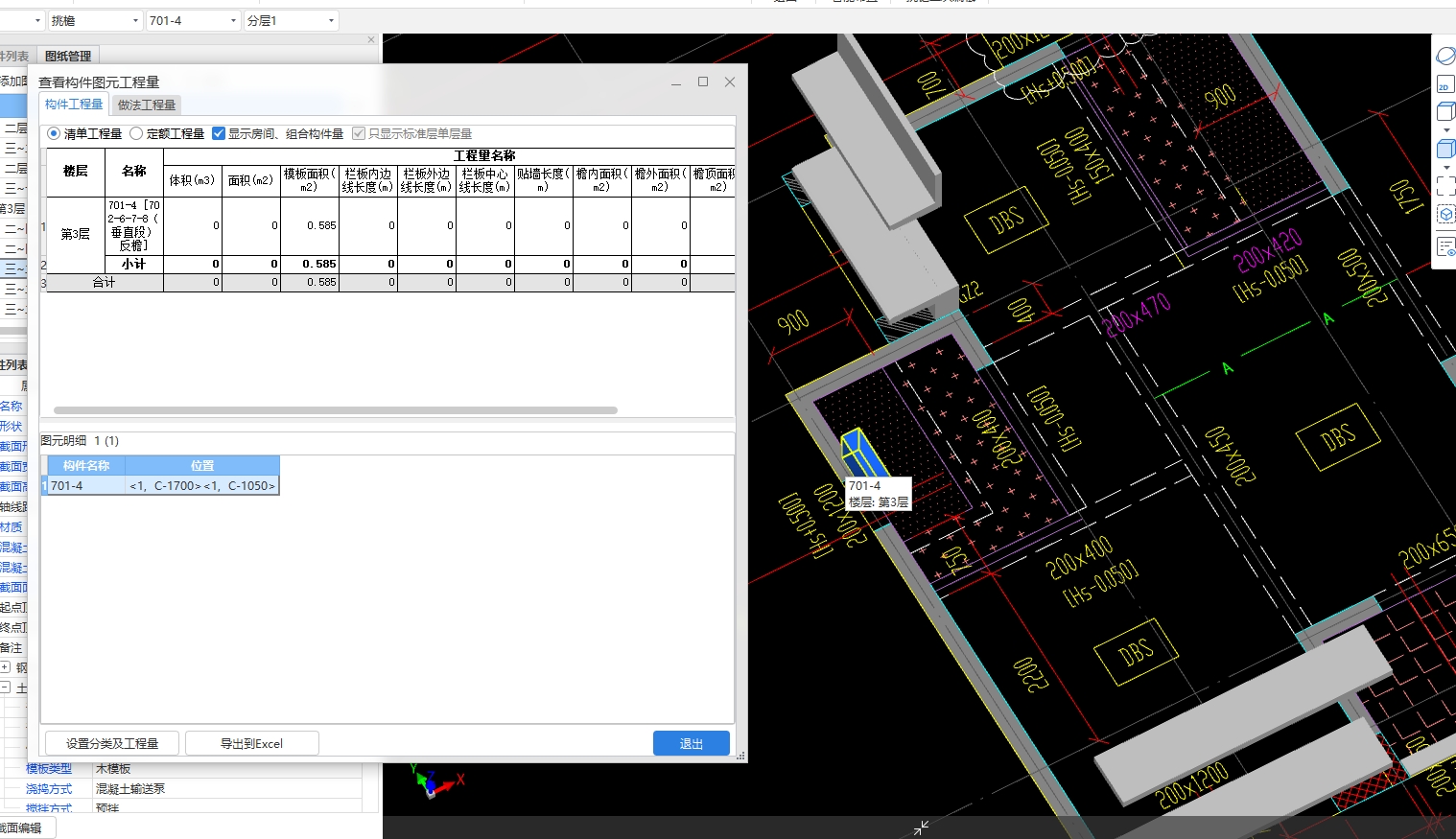Click the 位置 column header
Image resolution: width=1456 pixels, height=839 pixels.
[202, 466]
